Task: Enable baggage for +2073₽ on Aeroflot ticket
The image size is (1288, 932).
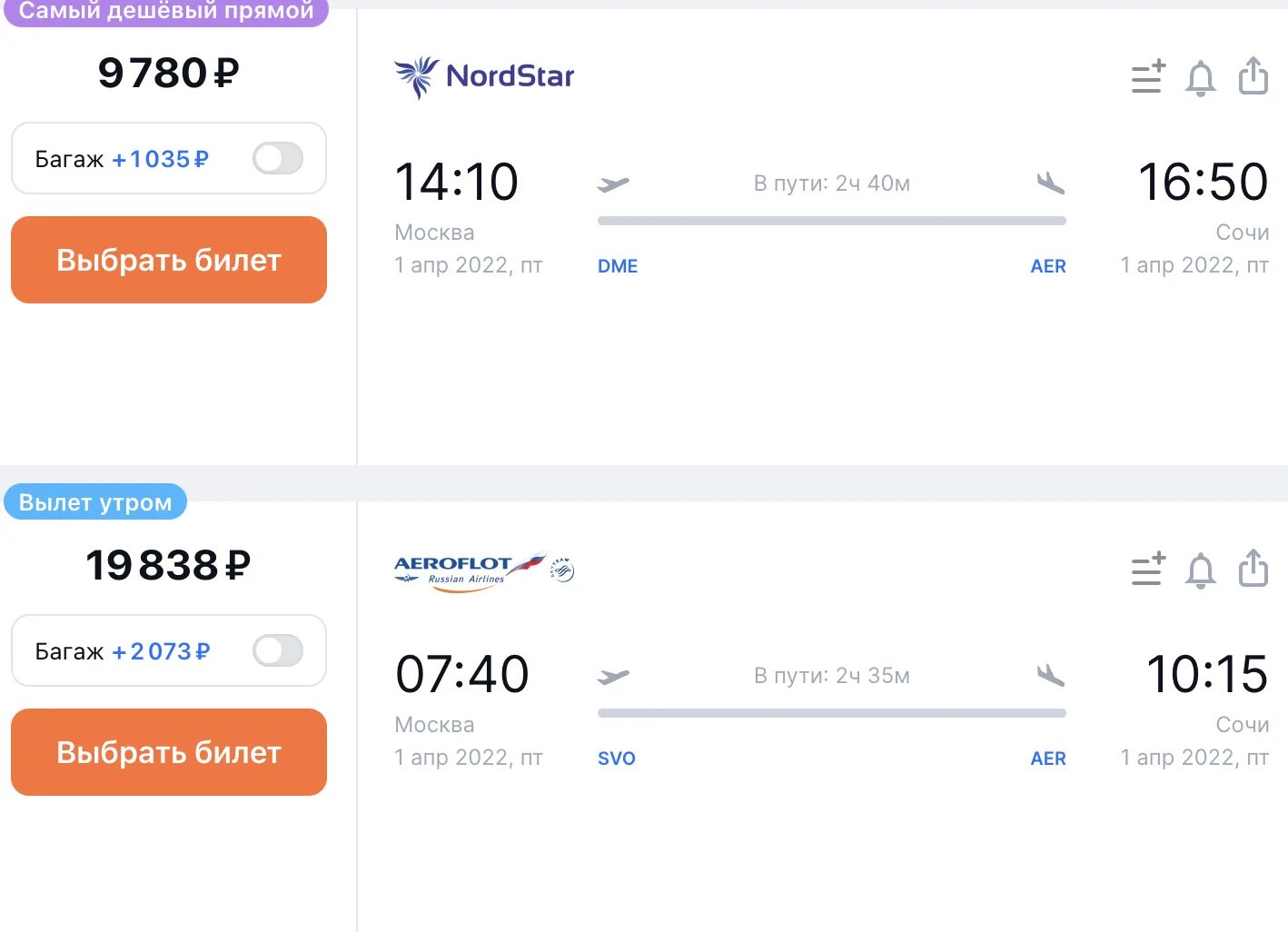Action: coord(278,651)
